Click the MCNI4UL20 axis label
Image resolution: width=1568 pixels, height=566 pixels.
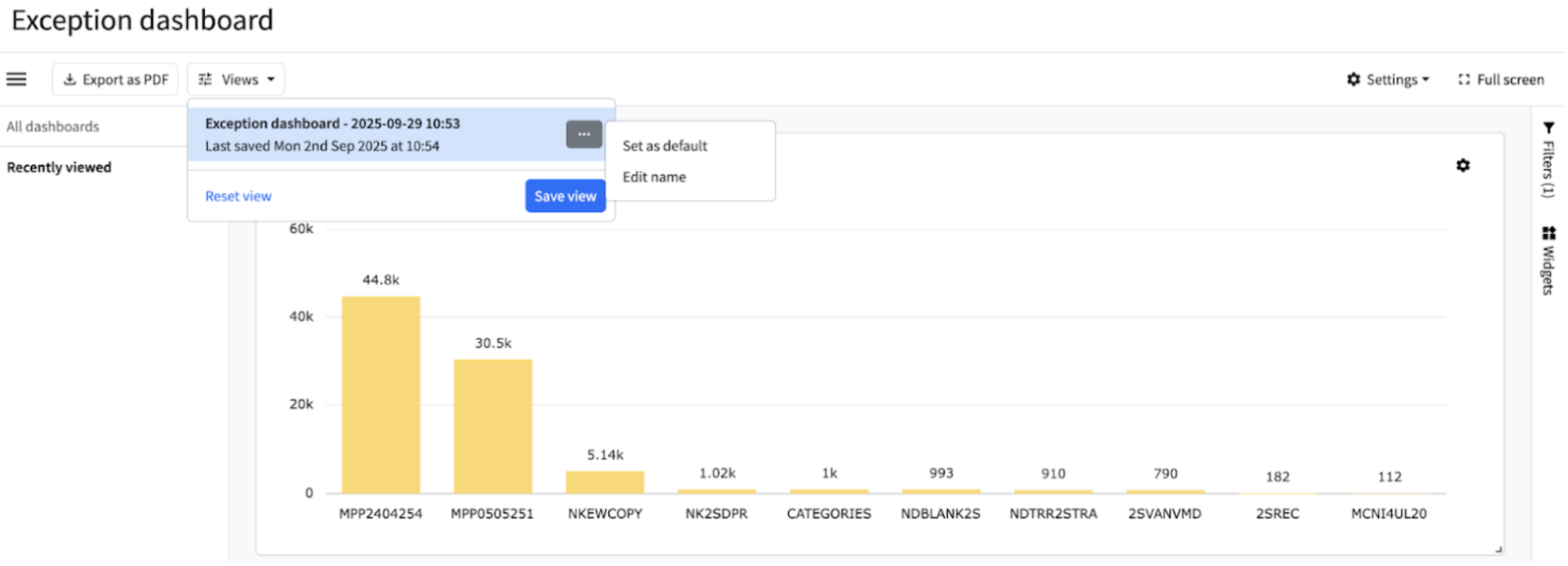pos(1389,513)
